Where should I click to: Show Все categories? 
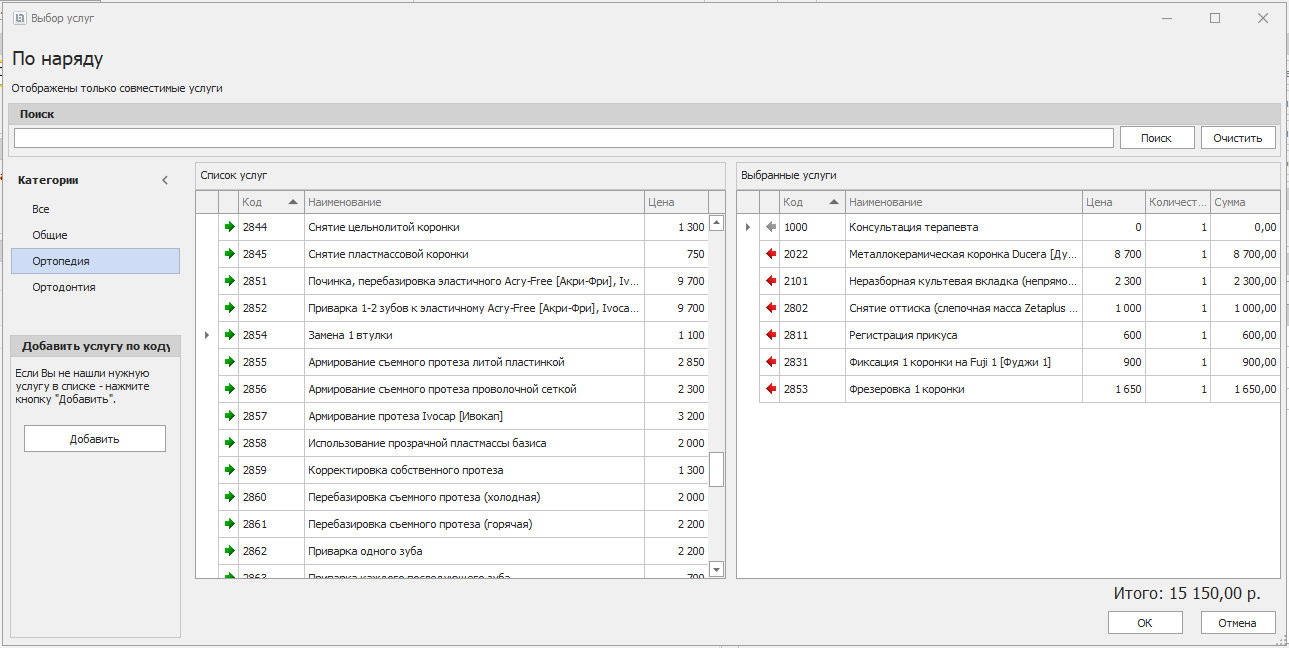(x=41, y=209)
